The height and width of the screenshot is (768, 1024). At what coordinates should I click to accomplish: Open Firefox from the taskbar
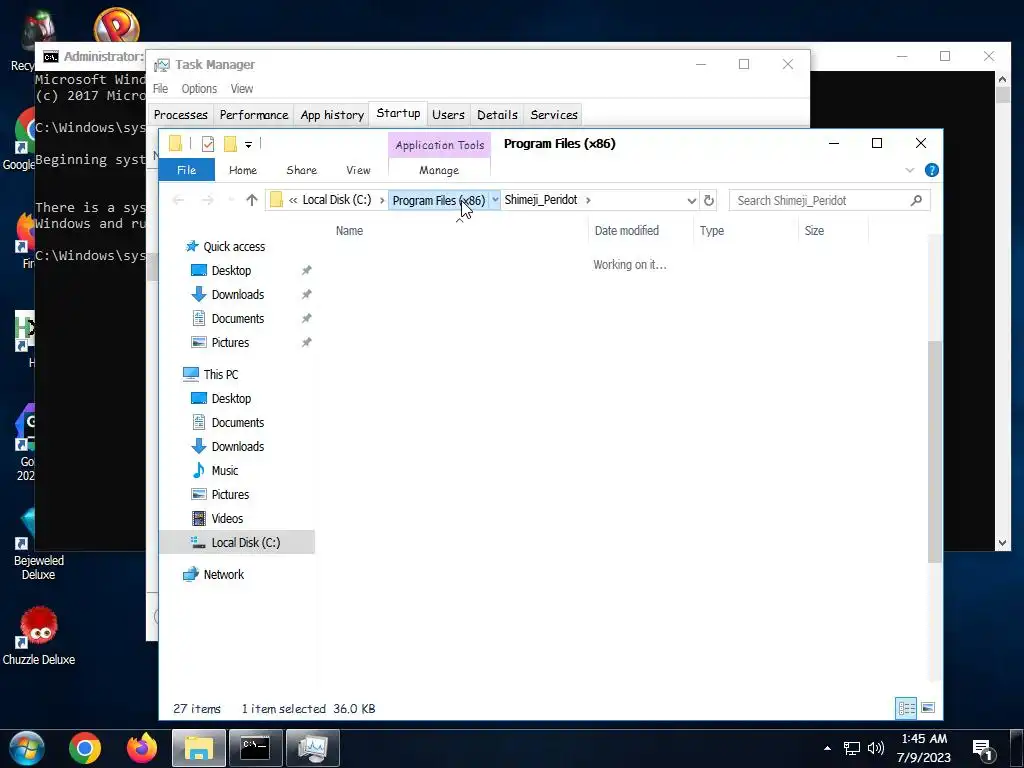[x=142, y=748]
